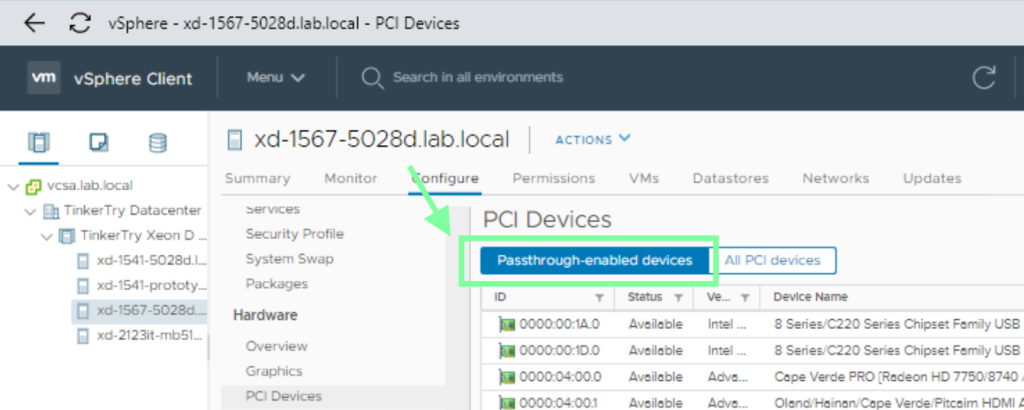Collapse the vcsa.lab.local tree node

pos(13,186)
